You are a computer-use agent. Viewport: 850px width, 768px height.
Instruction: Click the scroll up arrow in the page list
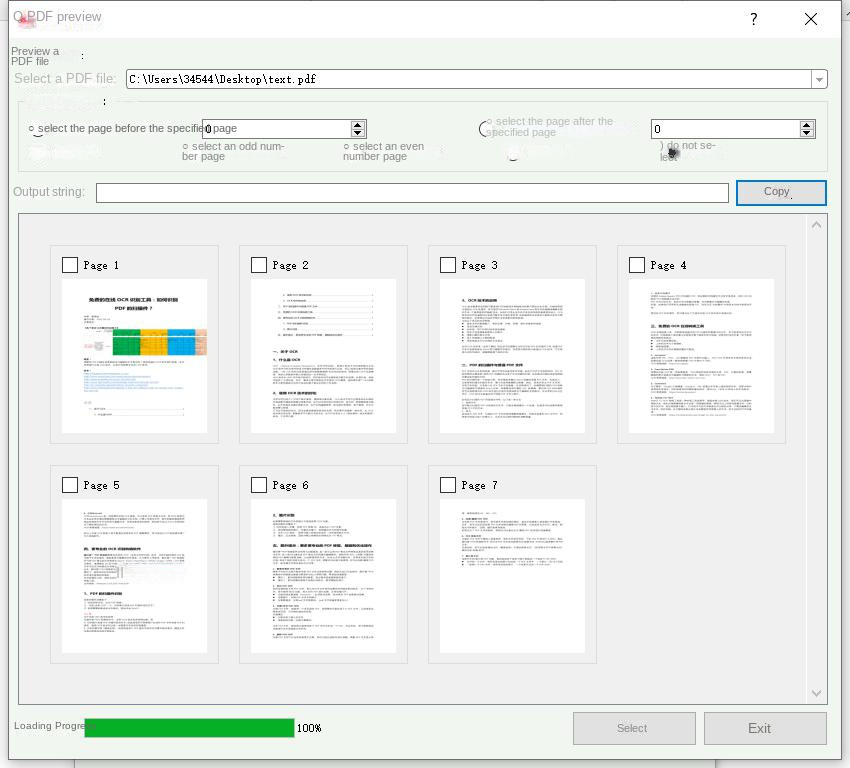[818, 225]
